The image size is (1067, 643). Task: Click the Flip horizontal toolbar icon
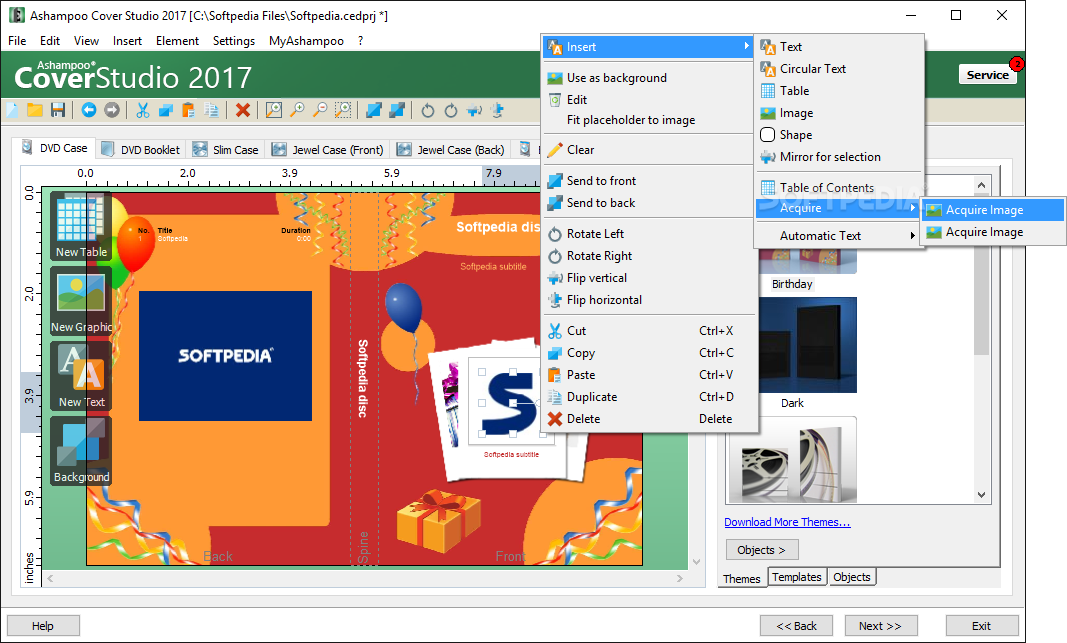(497, 110)
